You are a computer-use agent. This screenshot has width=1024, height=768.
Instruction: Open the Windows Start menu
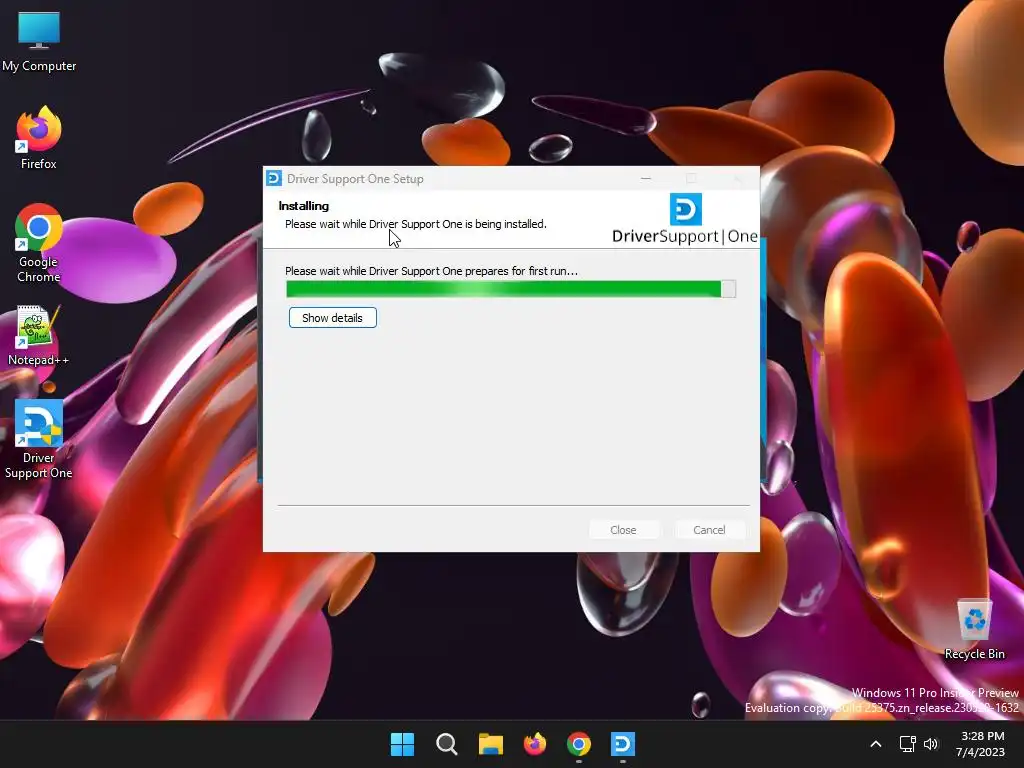pyautogui.click(x=402, y=744)
